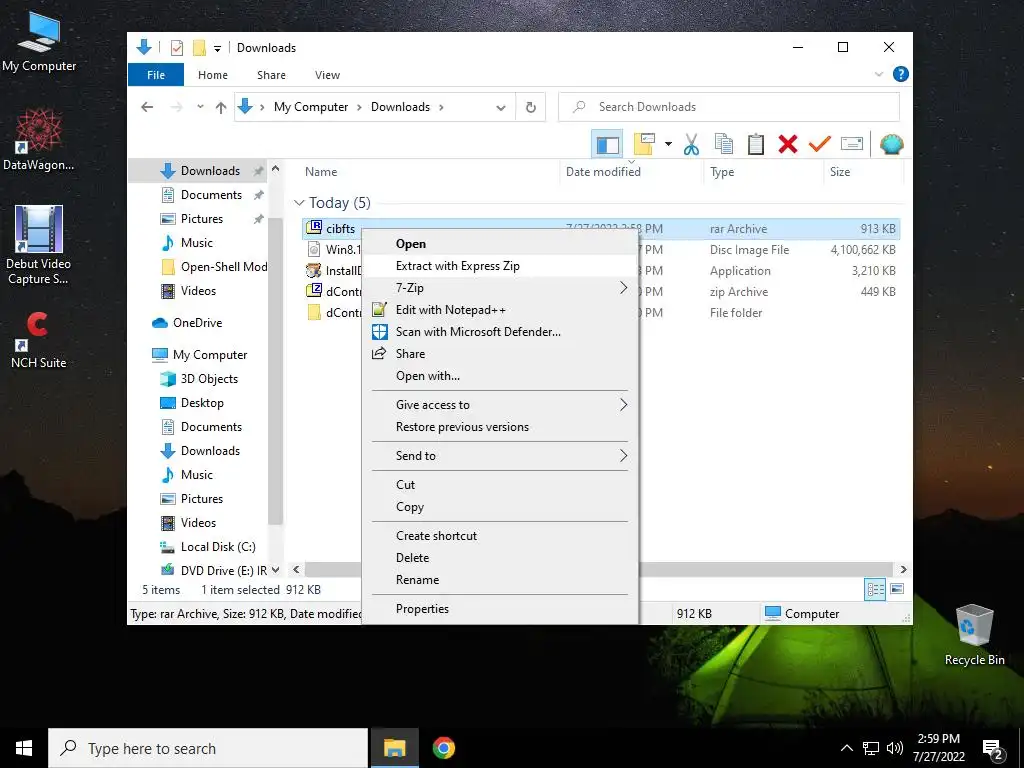Click the taskbar search box
This screenshot has width=1024, height=768.
208,748
